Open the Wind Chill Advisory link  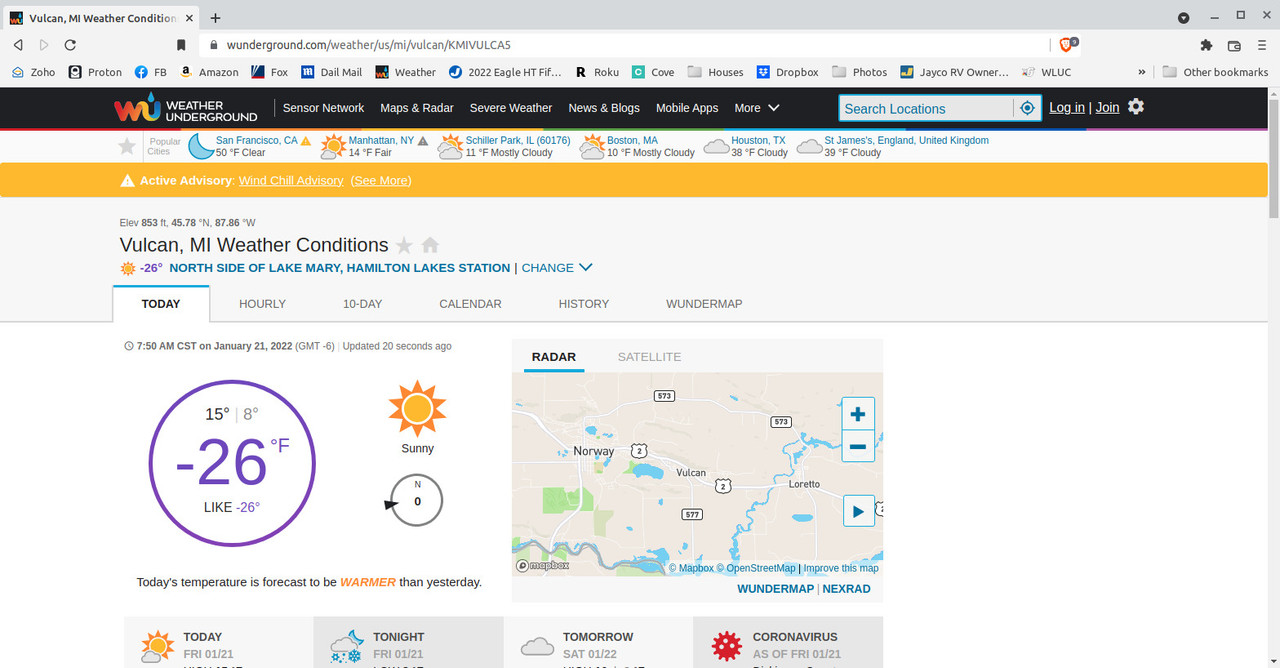(x=291, y=180)
